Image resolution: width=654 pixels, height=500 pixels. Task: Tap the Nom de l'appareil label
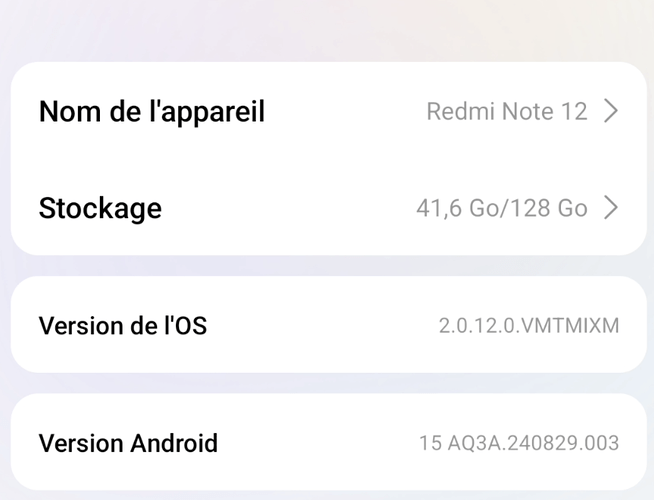click(x=151, y=111)
